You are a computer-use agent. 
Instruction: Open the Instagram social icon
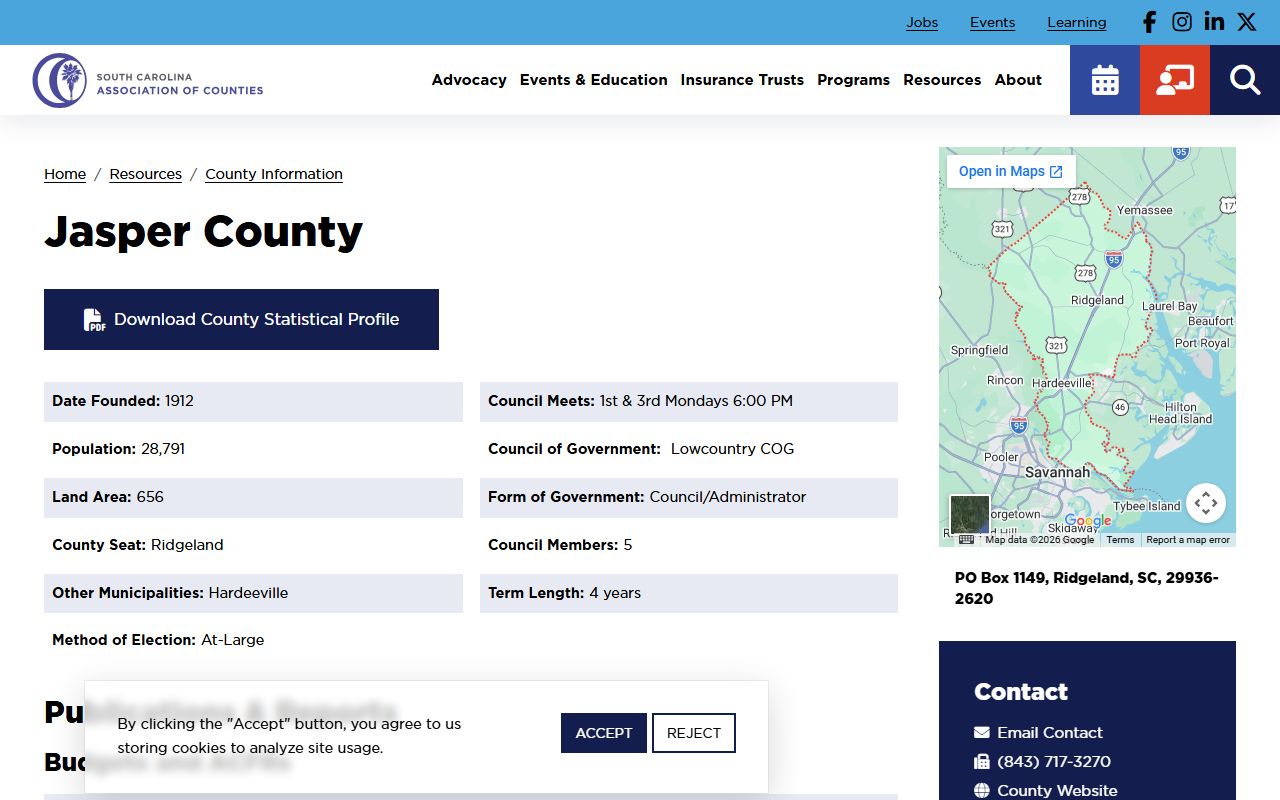click(1182, 22)
